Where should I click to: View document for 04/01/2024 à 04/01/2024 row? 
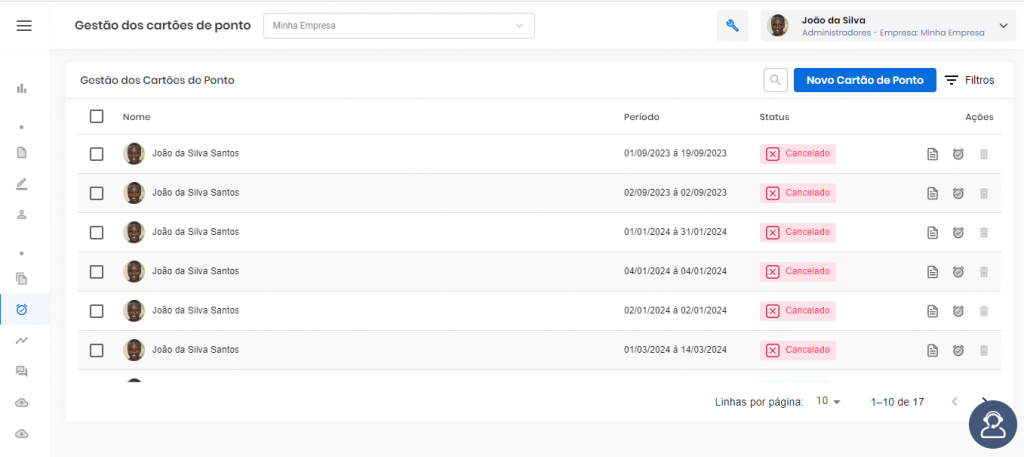(x=933, y=272)
